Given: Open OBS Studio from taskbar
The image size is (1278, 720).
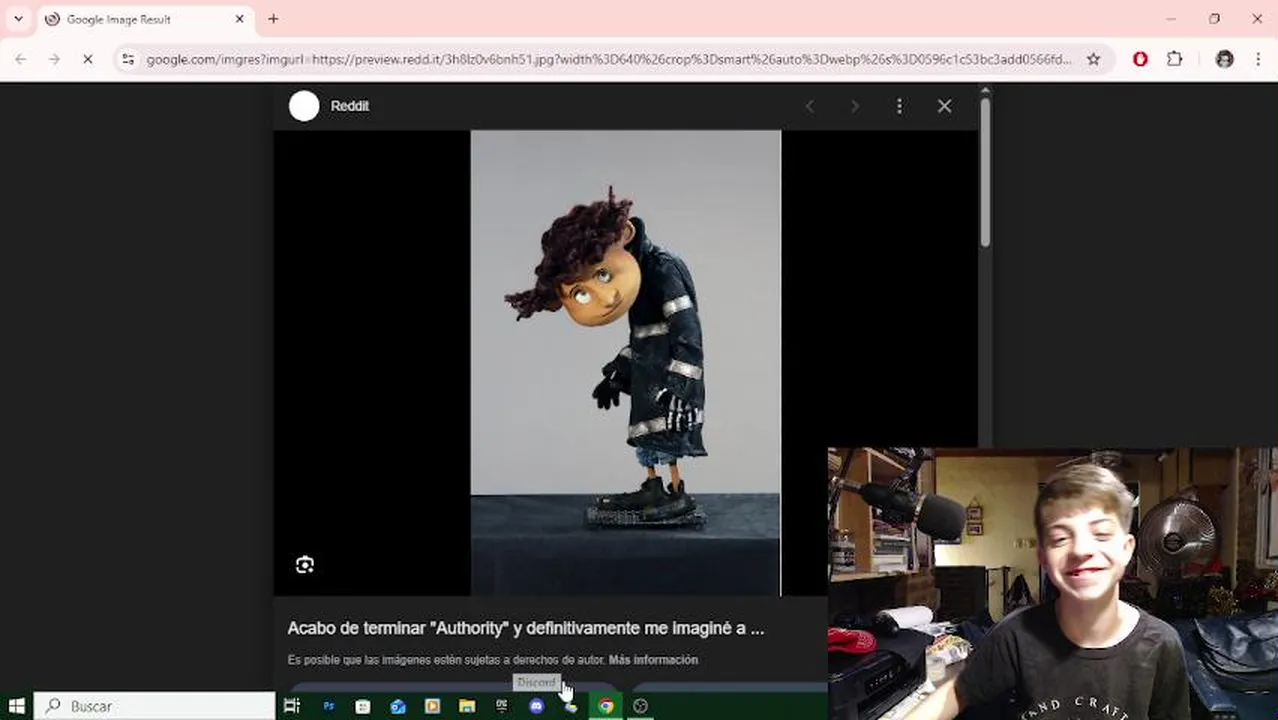Looking at the screenshot, I should tap(641, 706).
